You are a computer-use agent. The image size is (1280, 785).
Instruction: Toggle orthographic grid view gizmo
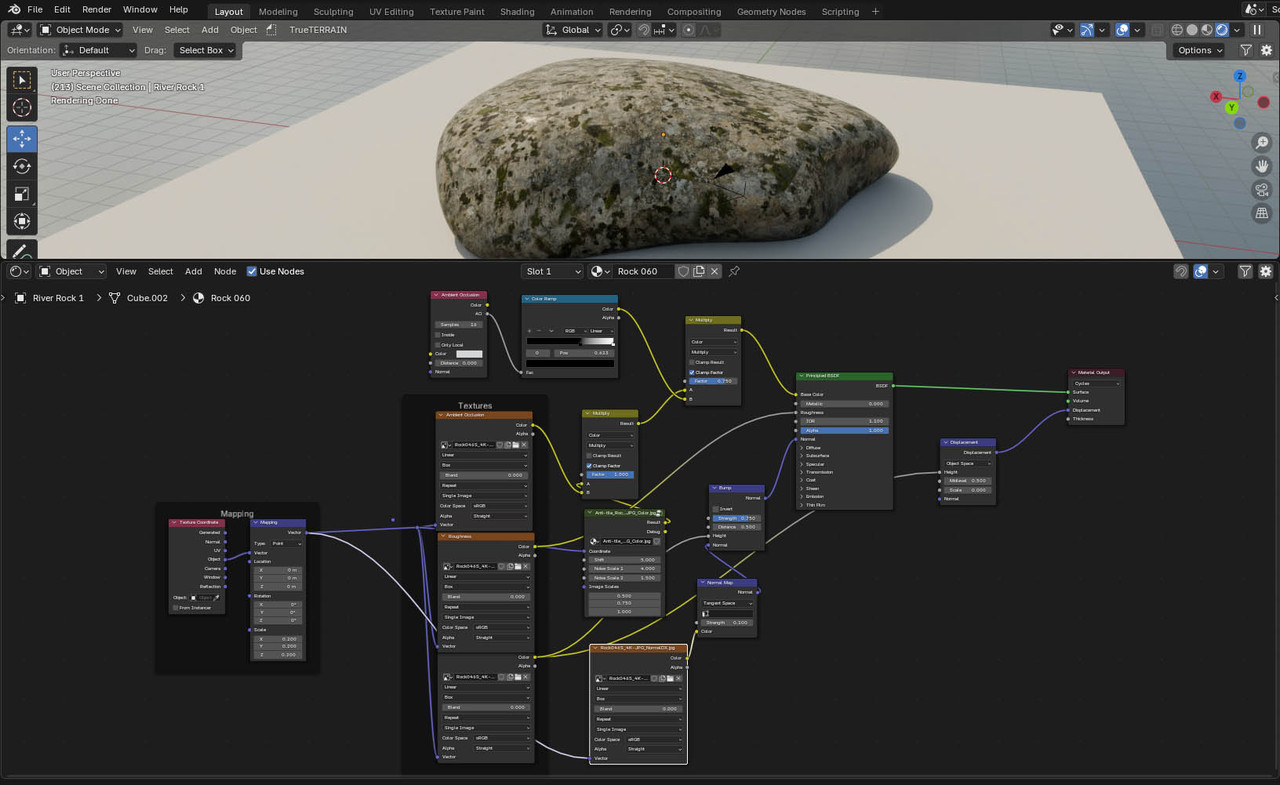pos(1262,213)
